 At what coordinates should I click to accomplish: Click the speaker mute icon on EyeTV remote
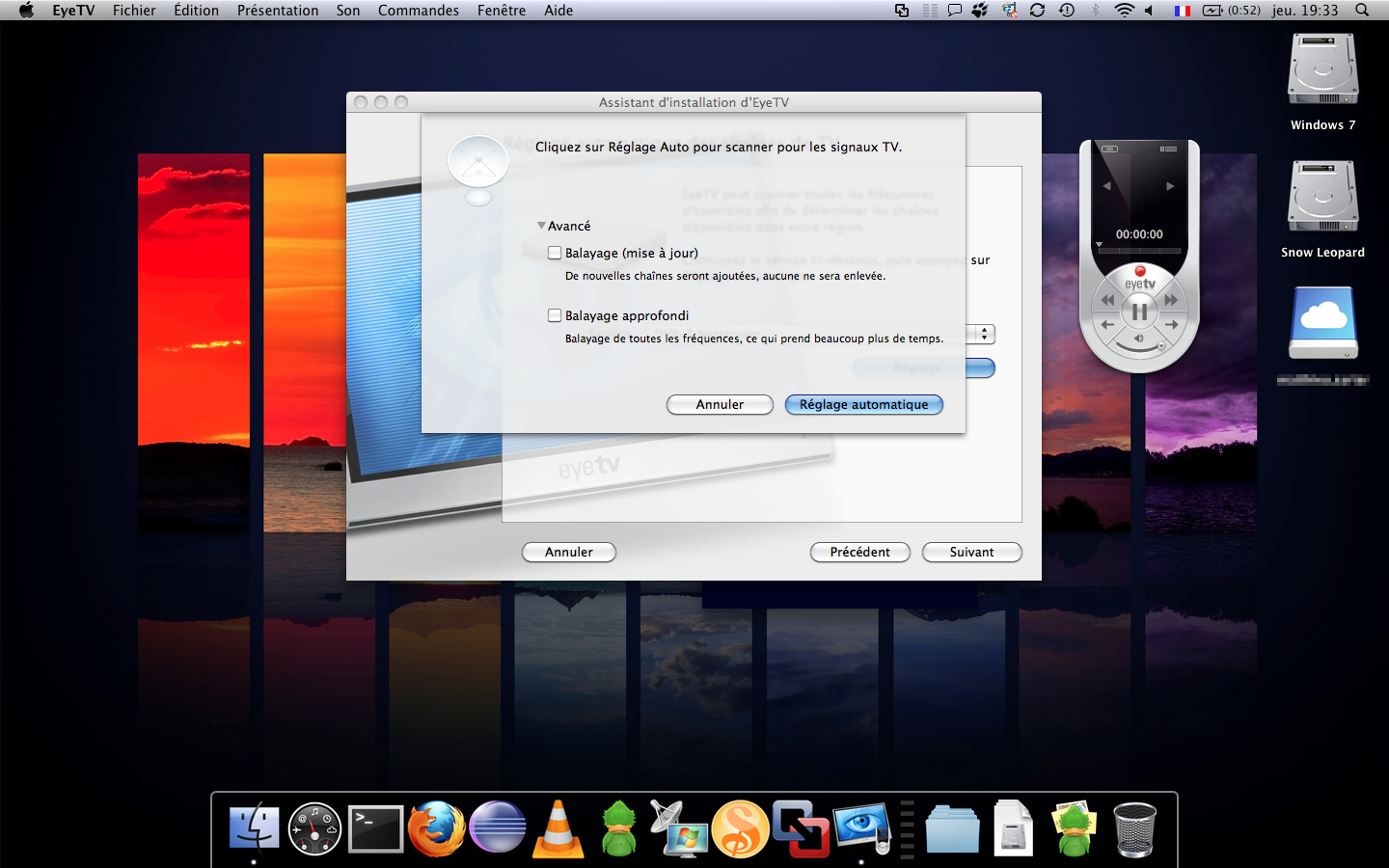(x=1139, y=339)
